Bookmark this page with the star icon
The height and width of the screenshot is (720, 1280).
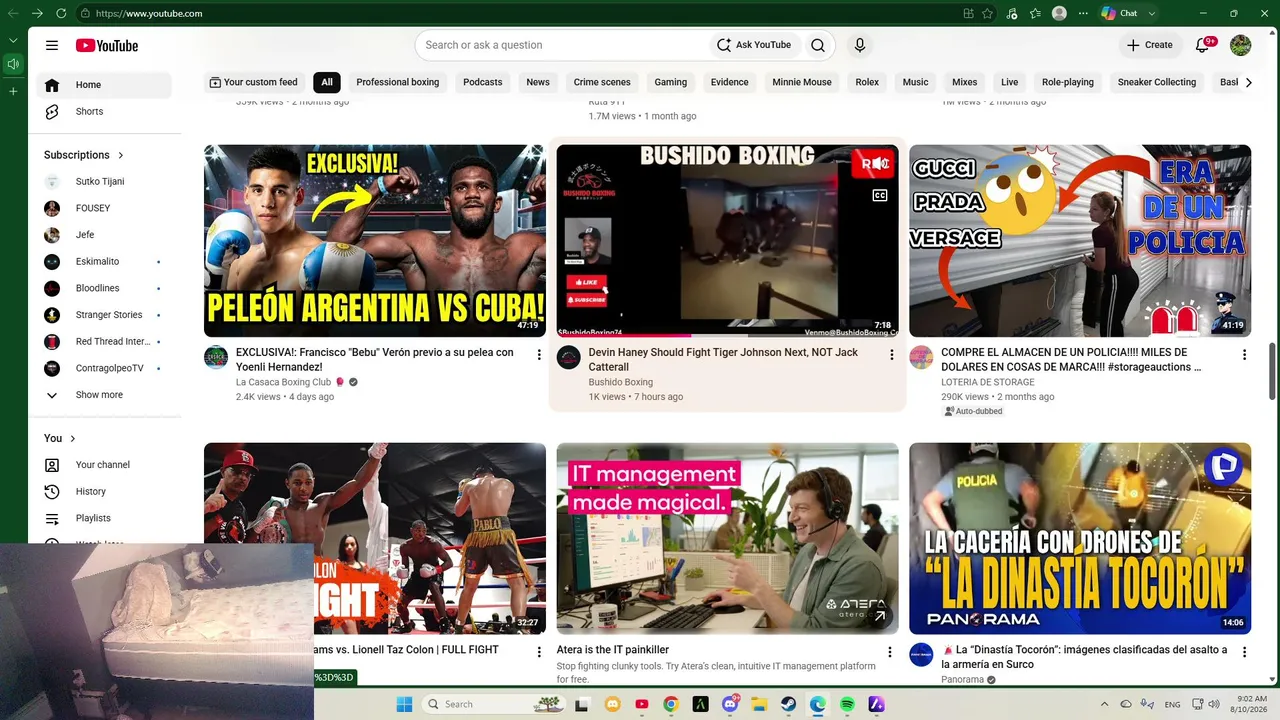pyautogui.click(x=988, y=13)
